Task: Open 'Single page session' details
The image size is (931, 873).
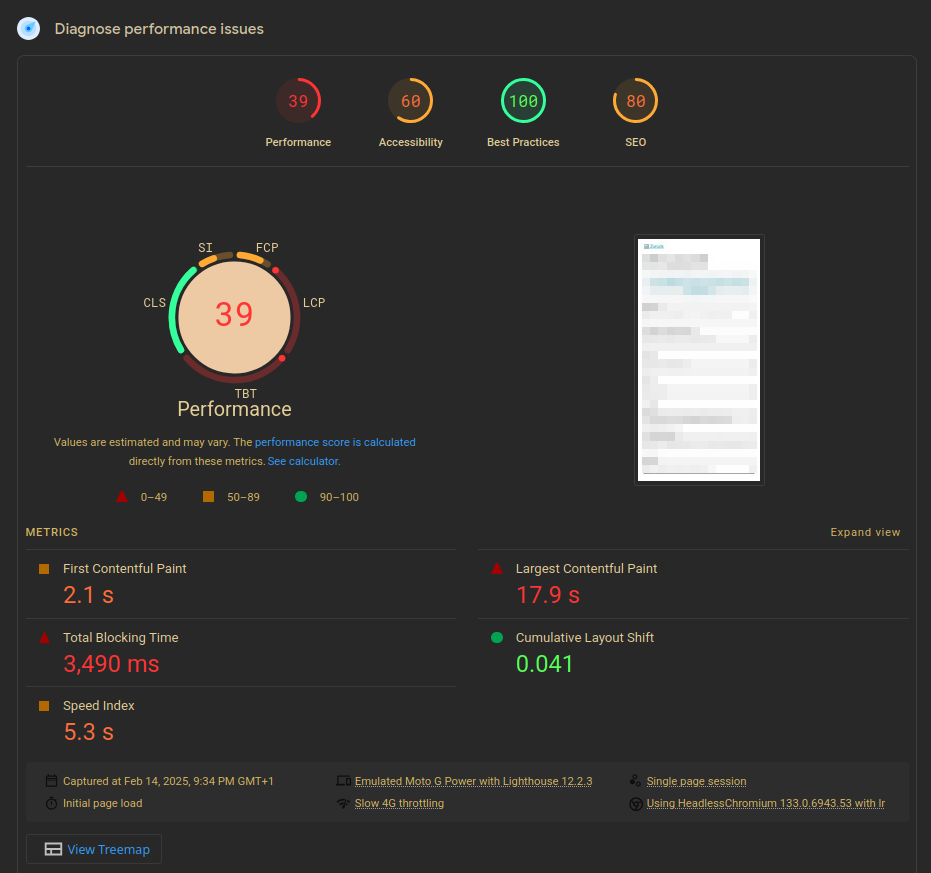Action: pyautogui.click(x=696, y=782)
